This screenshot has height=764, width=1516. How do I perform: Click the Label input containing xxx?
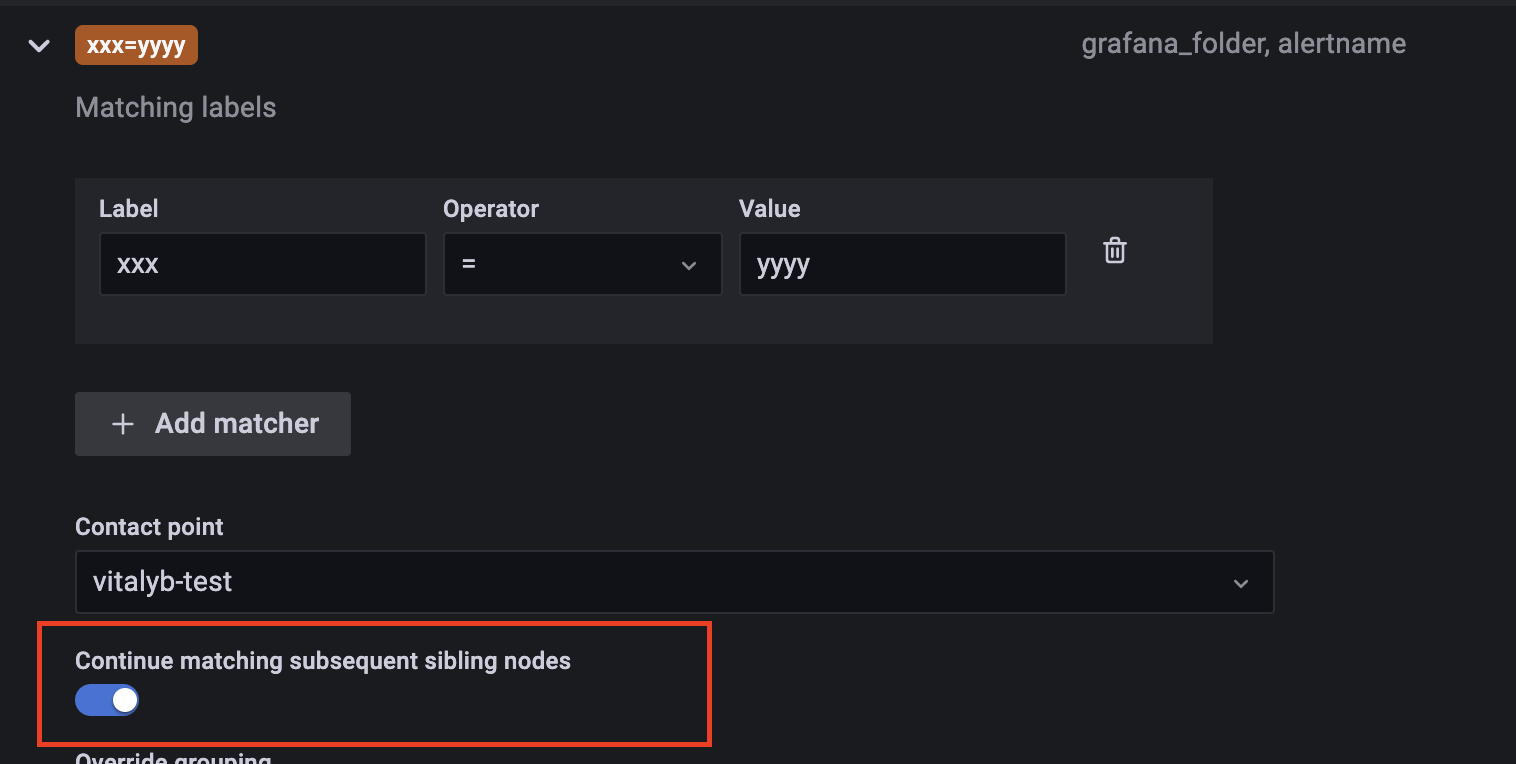coord(262,264)
